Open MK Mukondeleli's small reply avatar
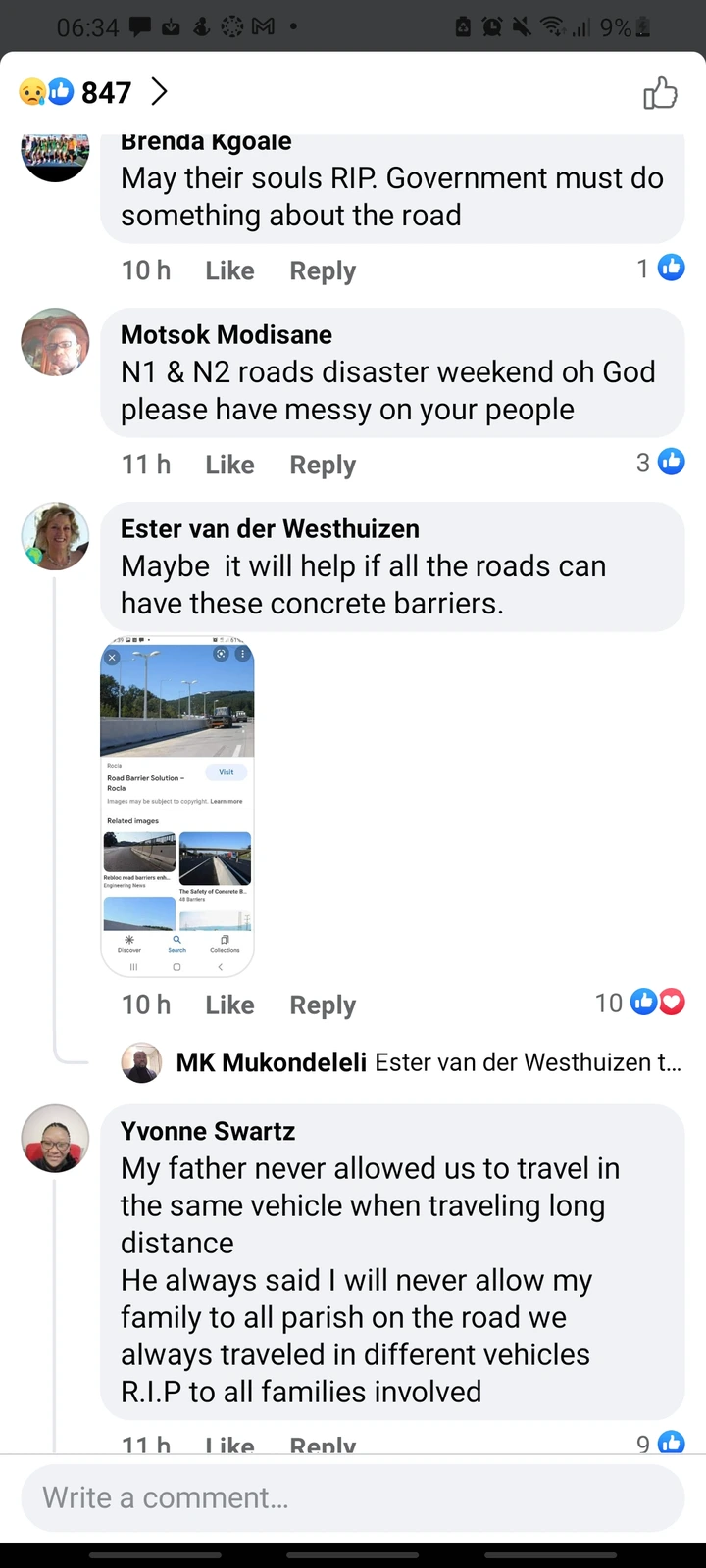 coord(141,1062)
